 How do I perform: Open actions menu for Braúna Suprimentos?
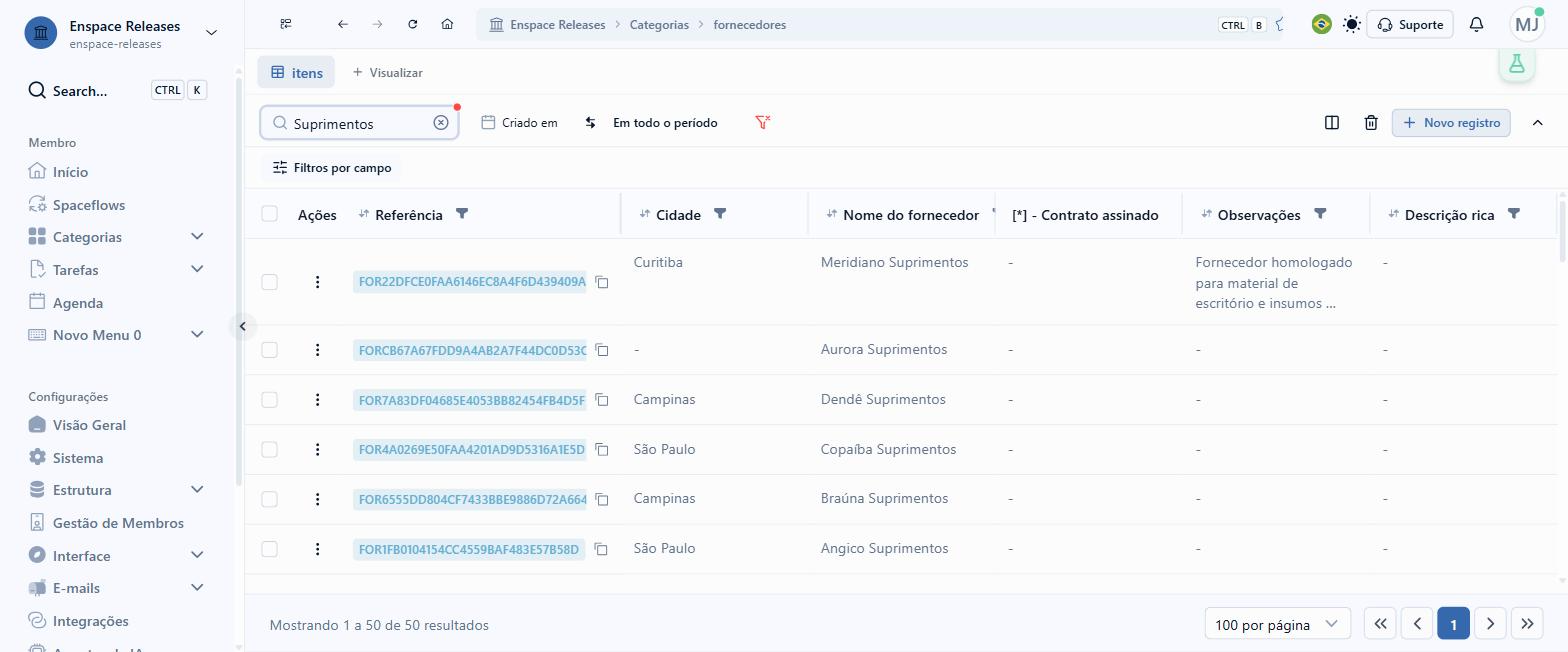(x=317, y=499)
